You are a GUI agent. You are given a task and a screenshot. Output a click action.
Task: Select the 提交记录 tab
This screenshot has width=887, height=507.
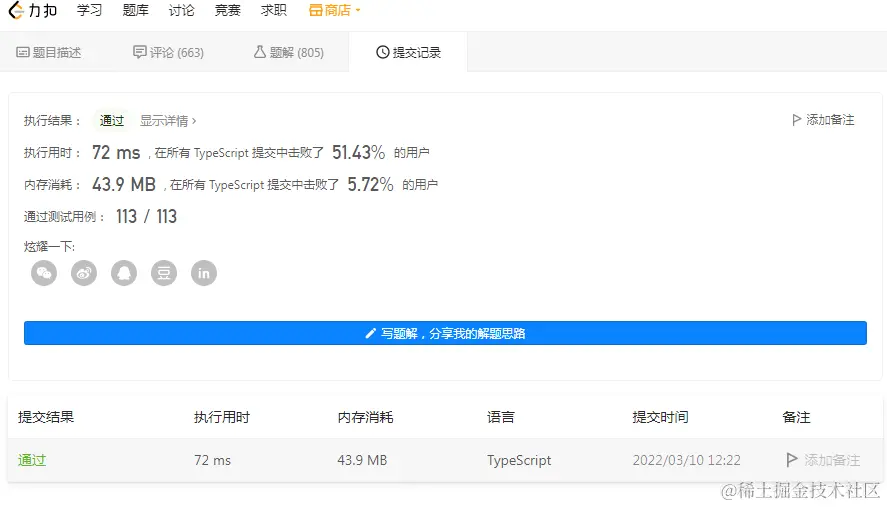408,53
